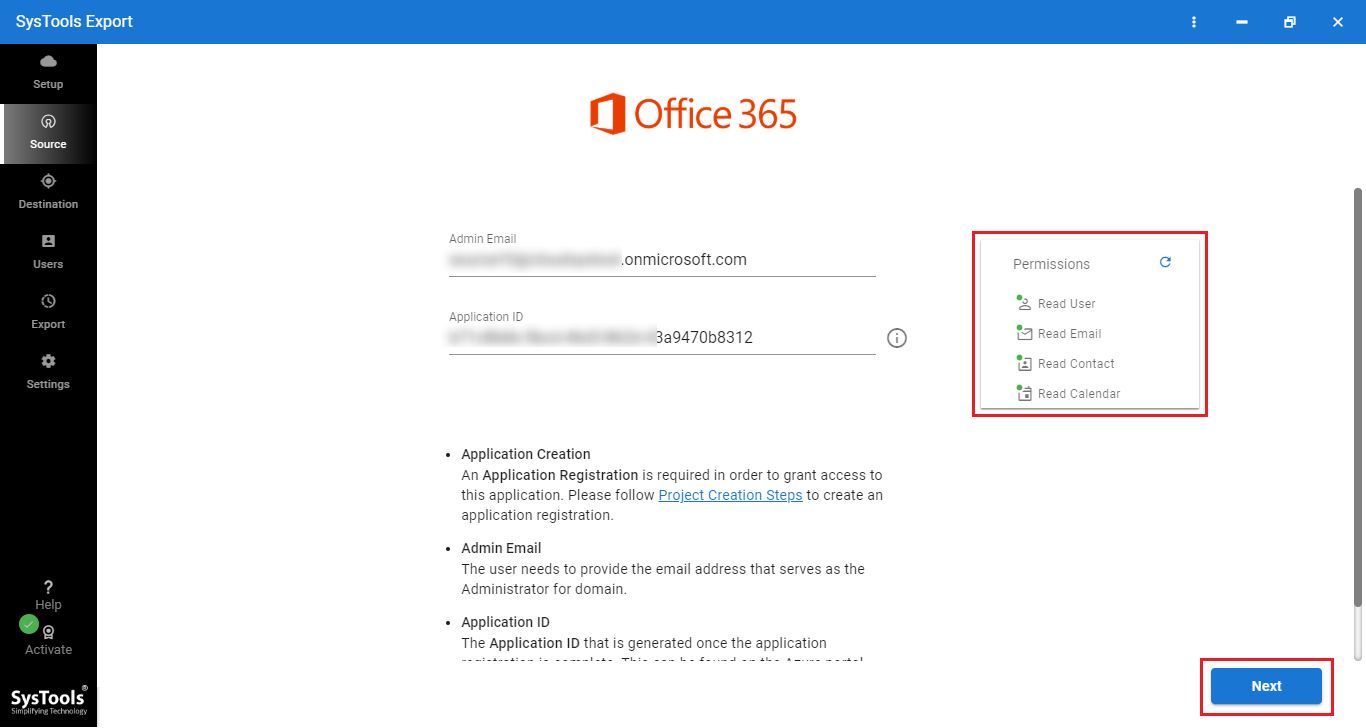Open the three-dot options menu
This screenshot has width=1366, height=728.
pos(1194,22)
